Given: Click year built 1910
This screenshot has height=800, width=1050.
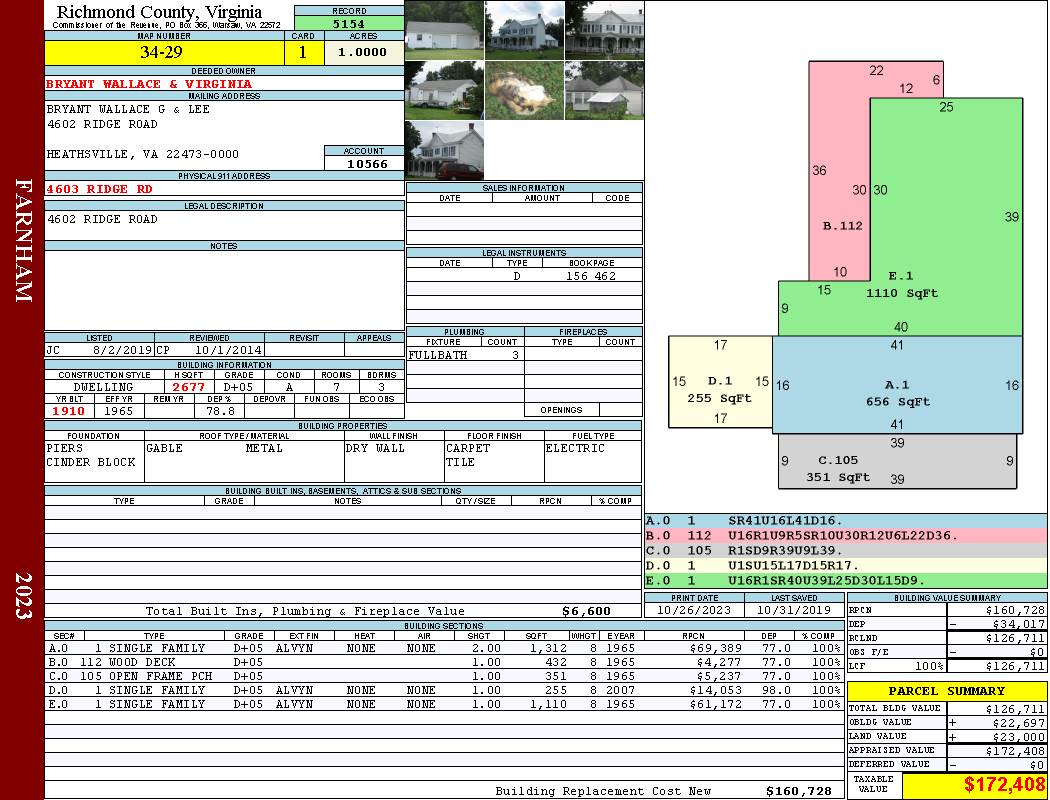Looking at the screenshot, I should 68,411.
